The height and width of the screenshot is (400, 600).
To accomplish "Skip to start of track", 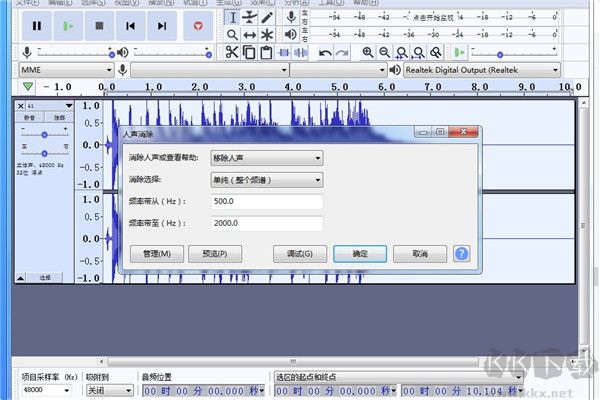I will (x=130, y=25).
